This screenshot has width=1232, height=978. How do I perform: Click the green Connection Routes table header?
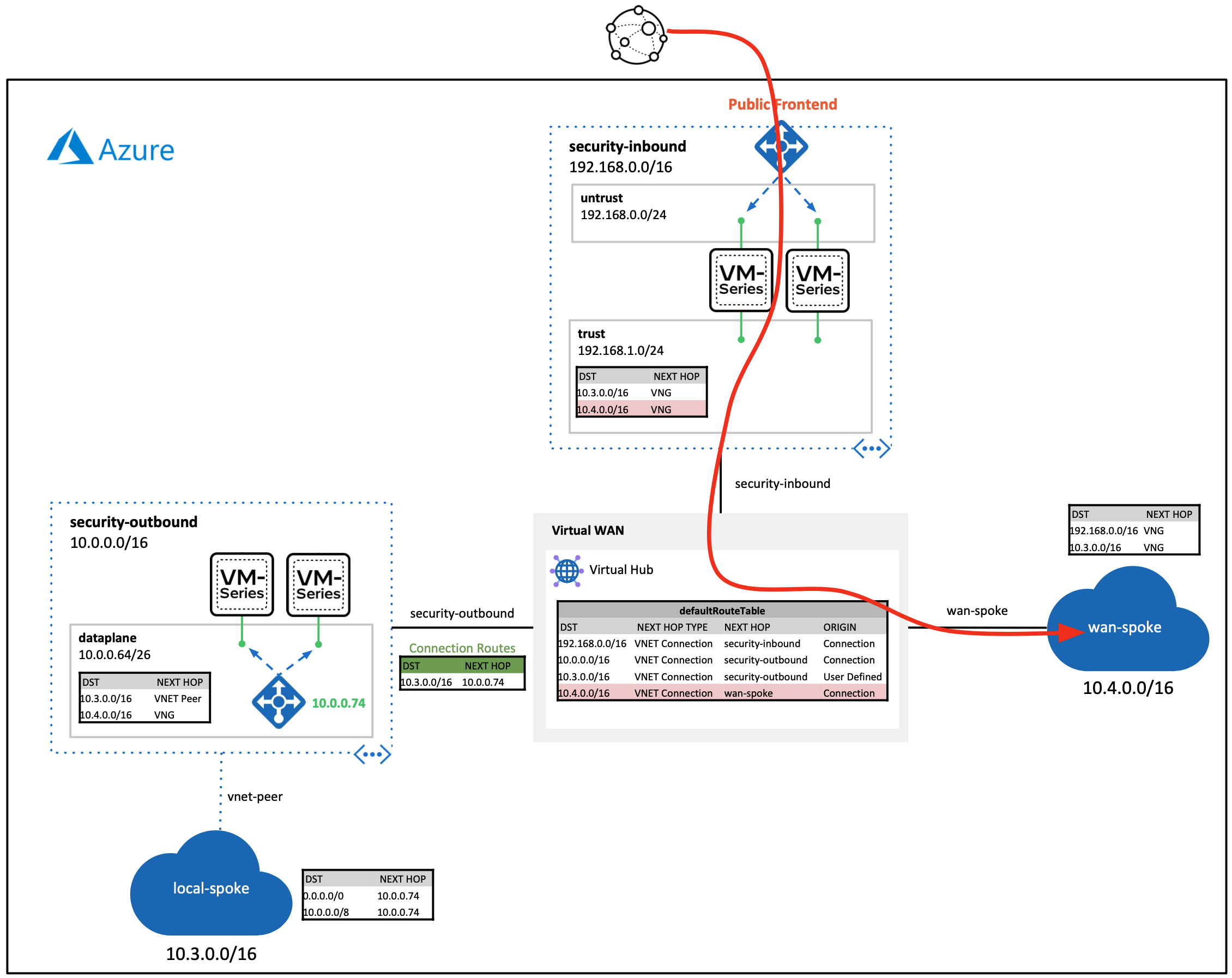tap(462, 666)
